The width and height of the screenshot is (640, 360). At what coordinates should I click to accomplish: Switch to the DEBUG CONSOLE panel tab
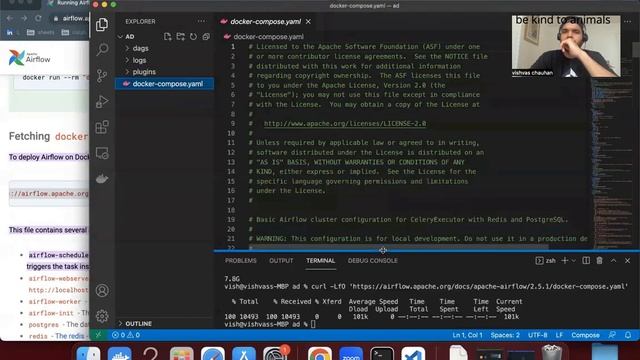[372, 260]
